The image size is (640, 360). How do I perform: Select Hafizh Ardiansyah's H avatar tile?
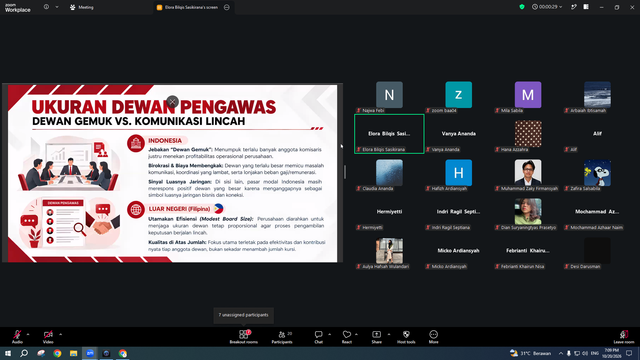[x=459, y=173]
